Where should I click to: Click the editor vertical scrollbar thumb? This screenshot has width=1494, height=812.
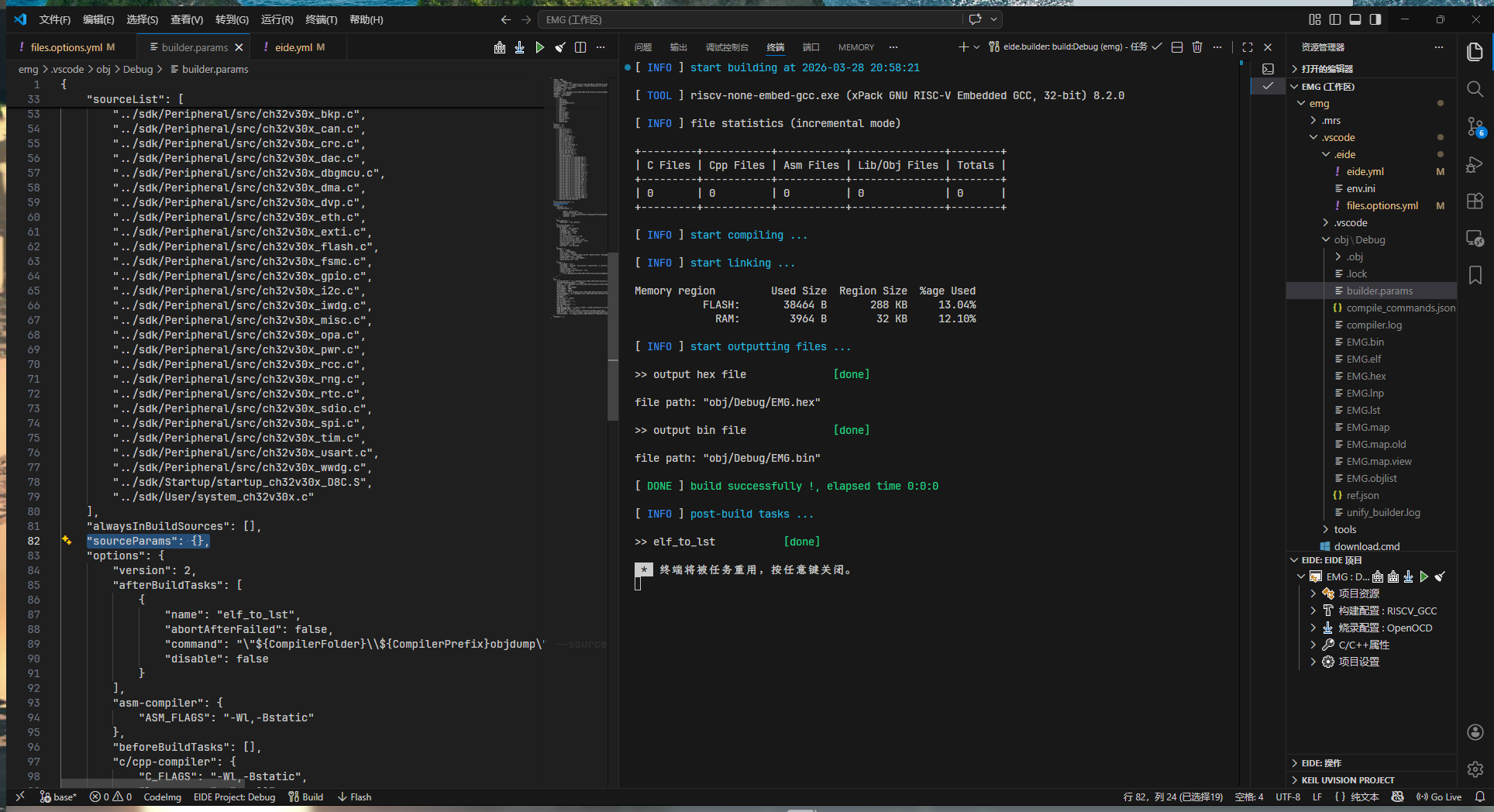(612, 337)
